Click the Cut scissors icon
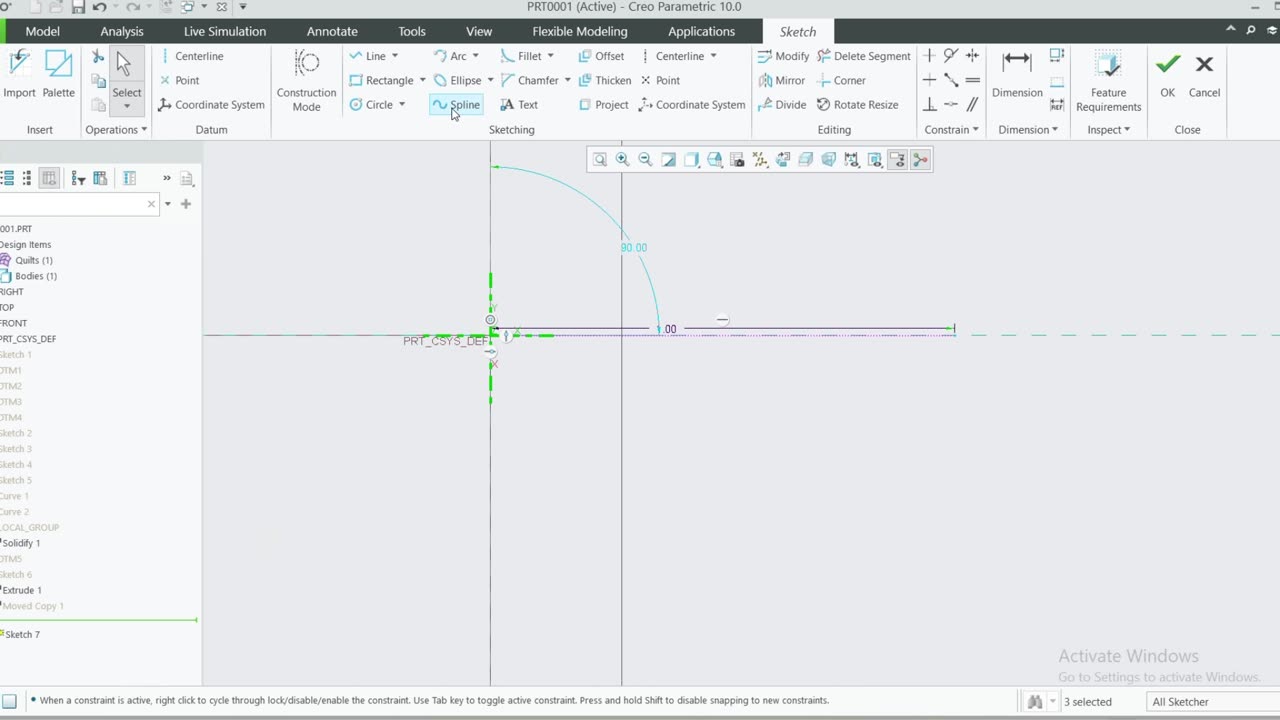 point(98,57)
